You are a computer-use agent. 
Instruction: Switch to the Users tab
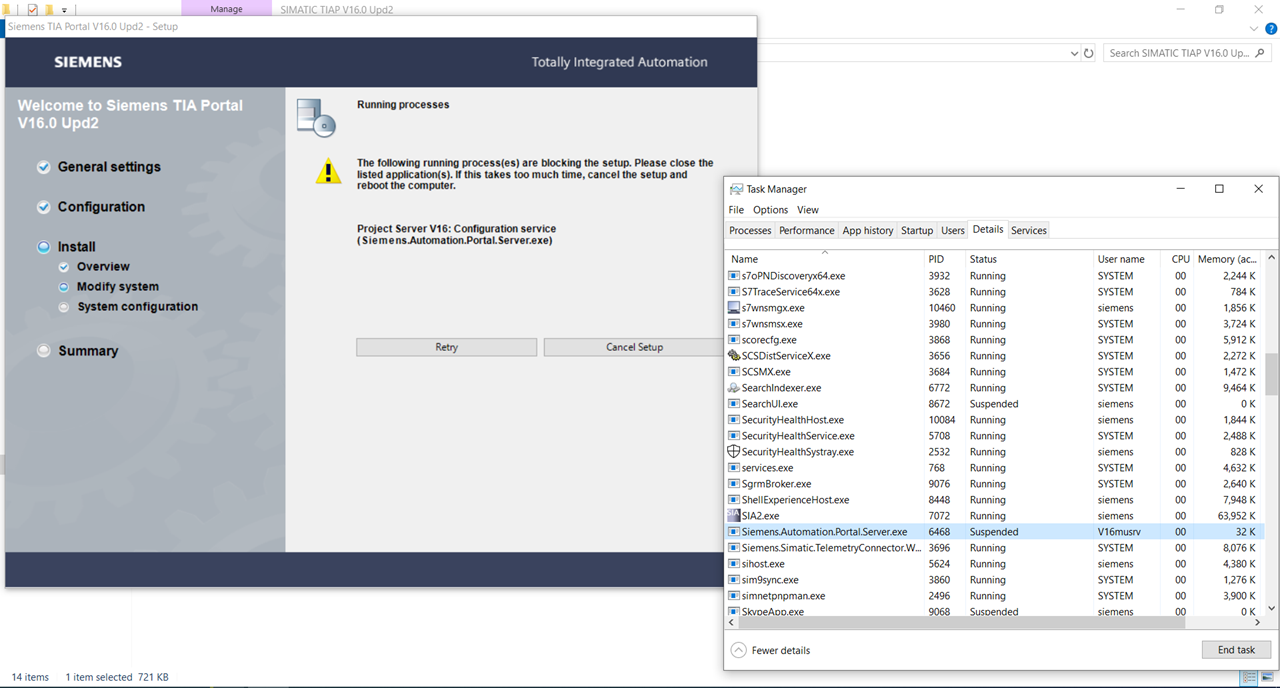[x=953, y=230]
